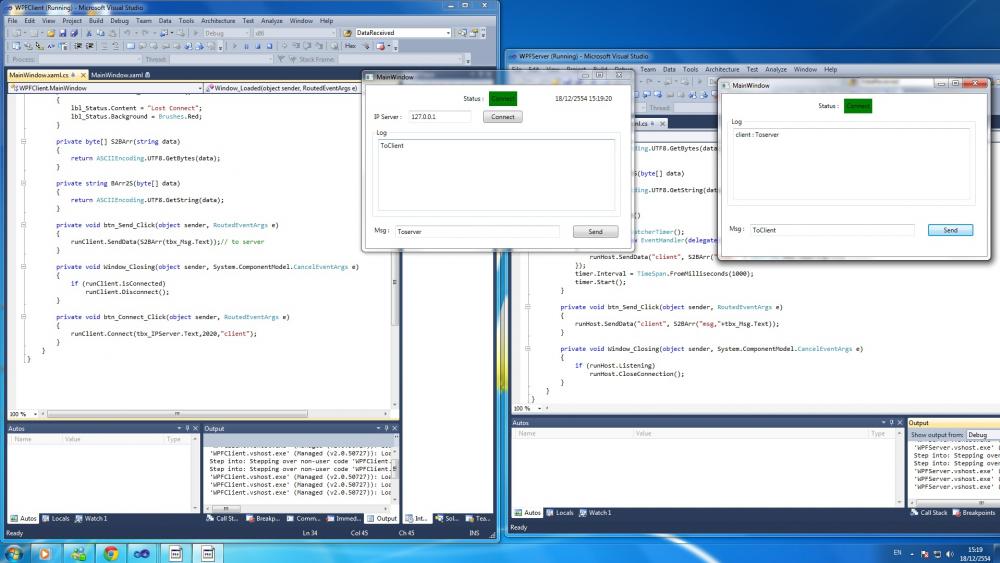This screenshot has height=563, width=1000.
Task: Click the Cut scissors icon in toolbar
Action: [88, 33]
